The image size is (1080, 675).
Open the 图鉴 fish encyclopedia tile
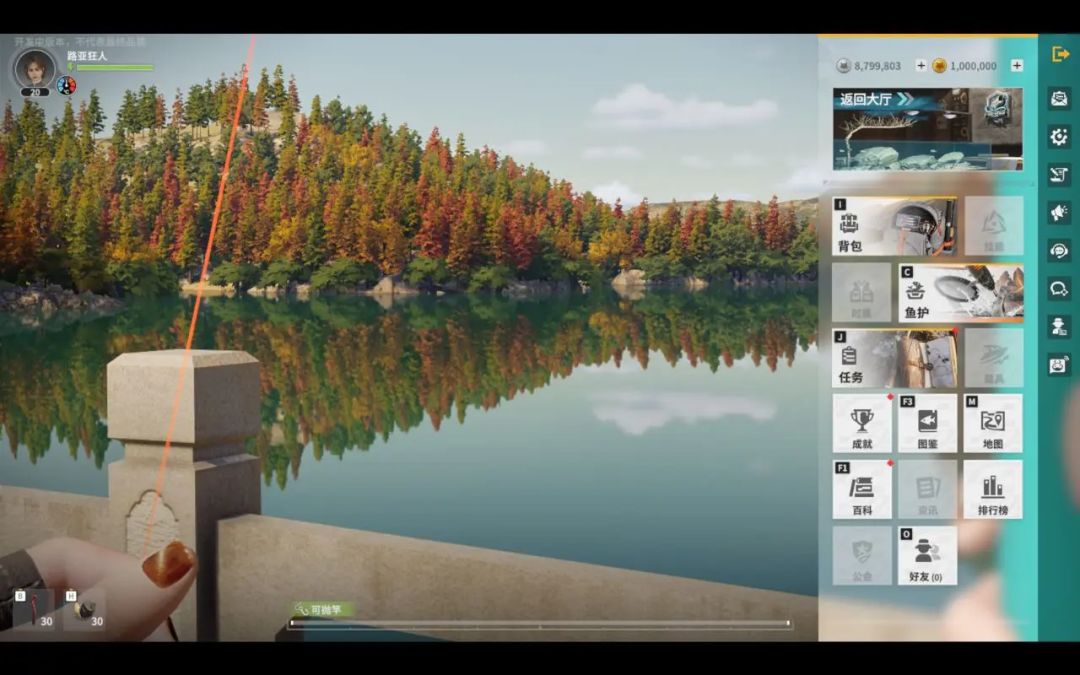tap(927, 423)
